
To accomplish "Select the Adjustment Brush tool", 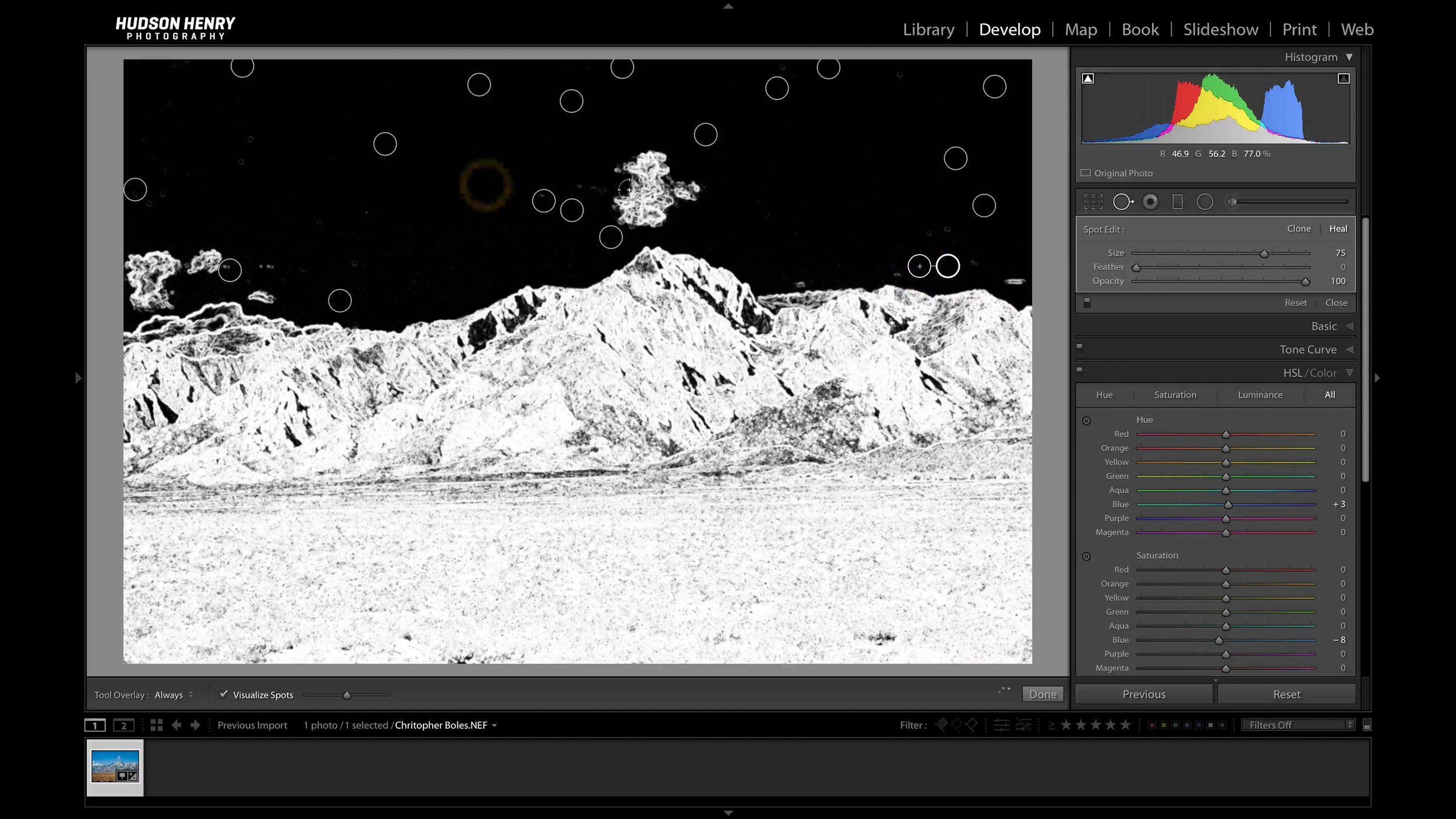I will click(x=1288, y=202).
